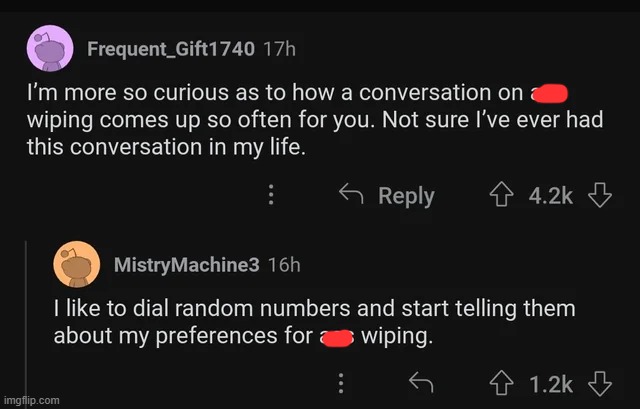
Task: Open MistryMachine3's orange avatar
Action: [x=77, y=265]
